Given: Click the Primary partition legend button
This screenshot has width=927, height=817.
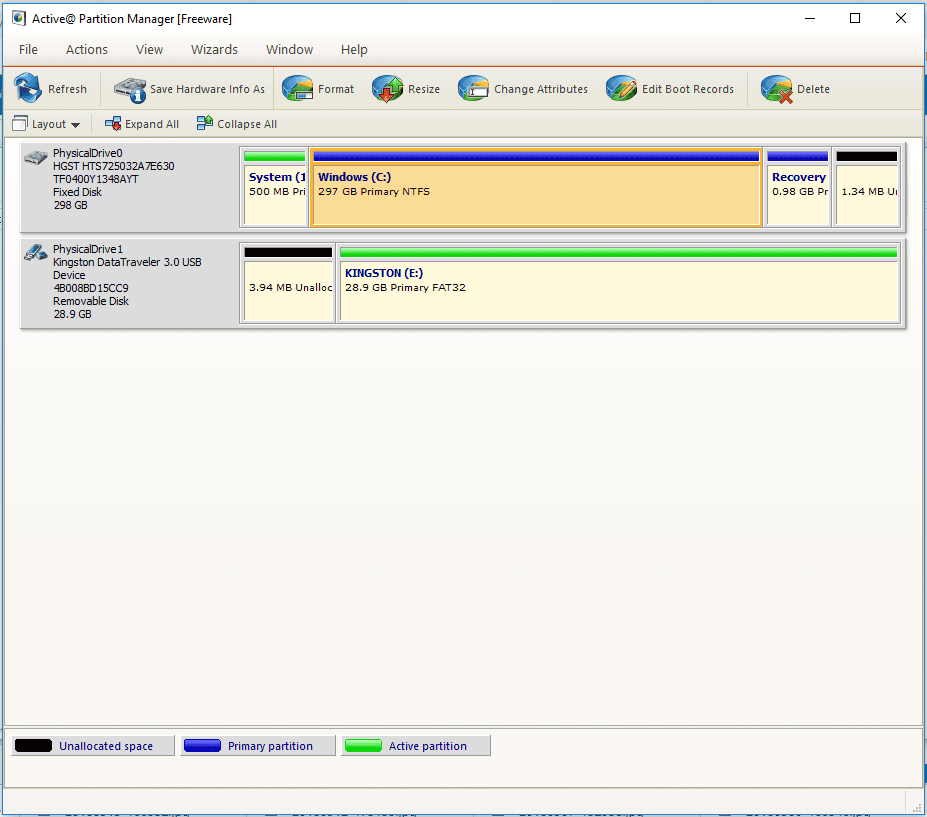Looking at the screenshot, I should 256,746.
